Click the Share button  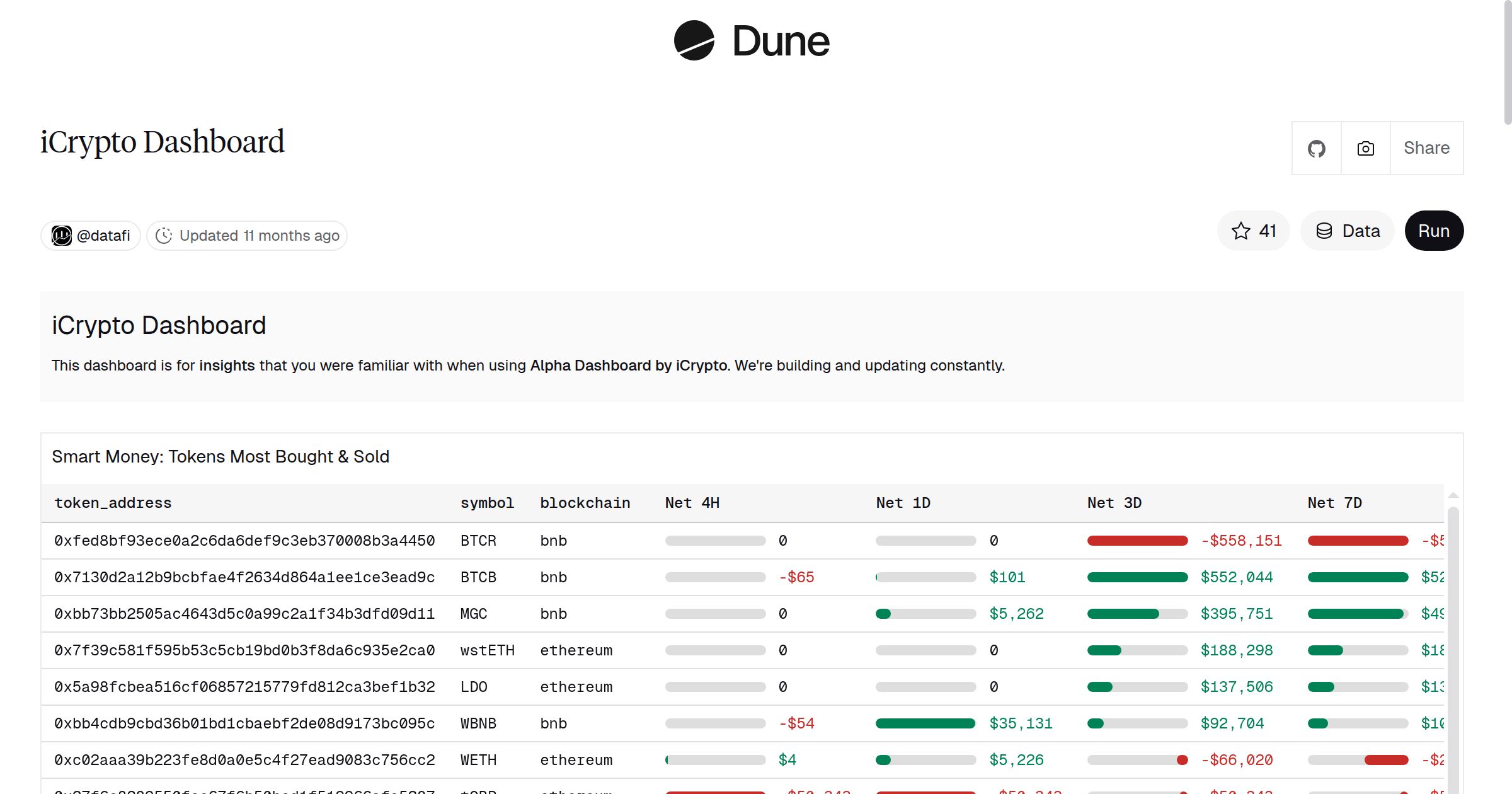[x=1427, y=148]
